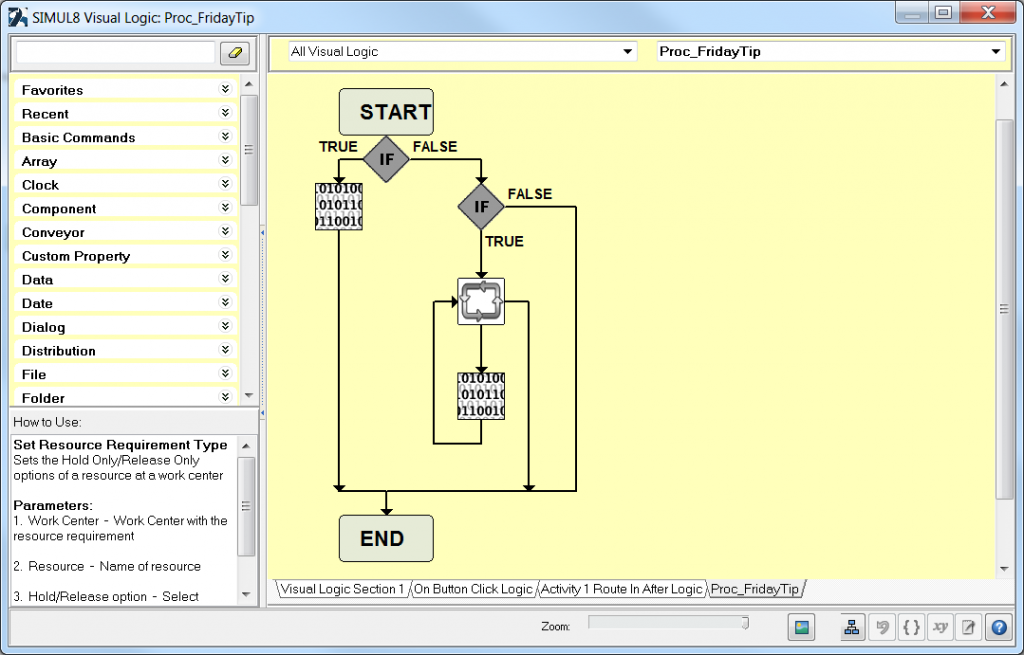Image resolution: width=1024 pixels, height=655 pixels.
Task: Adjust the Zoom slider handle
Action: point(745,623)
